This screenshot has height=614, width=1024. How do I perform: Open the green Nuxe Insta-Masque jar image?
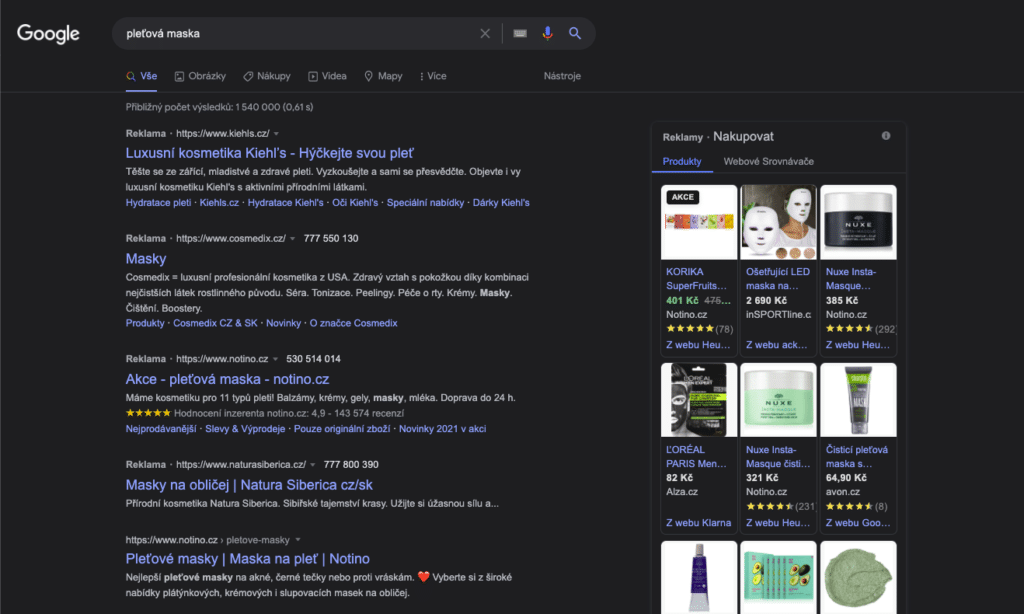tap(778, 400)
